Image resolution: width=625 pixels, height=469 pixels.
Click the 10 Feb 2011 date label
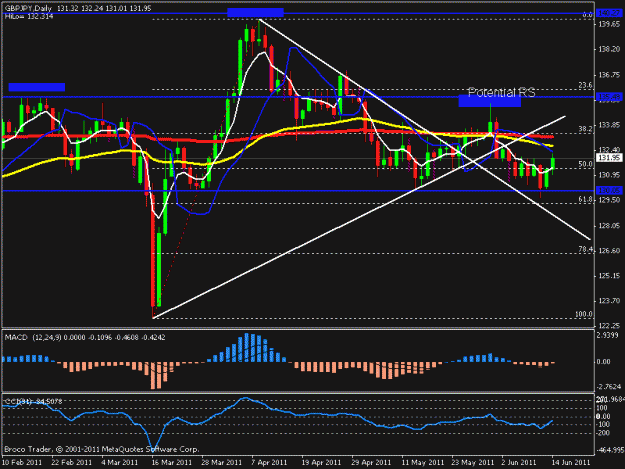click(22, 462)
